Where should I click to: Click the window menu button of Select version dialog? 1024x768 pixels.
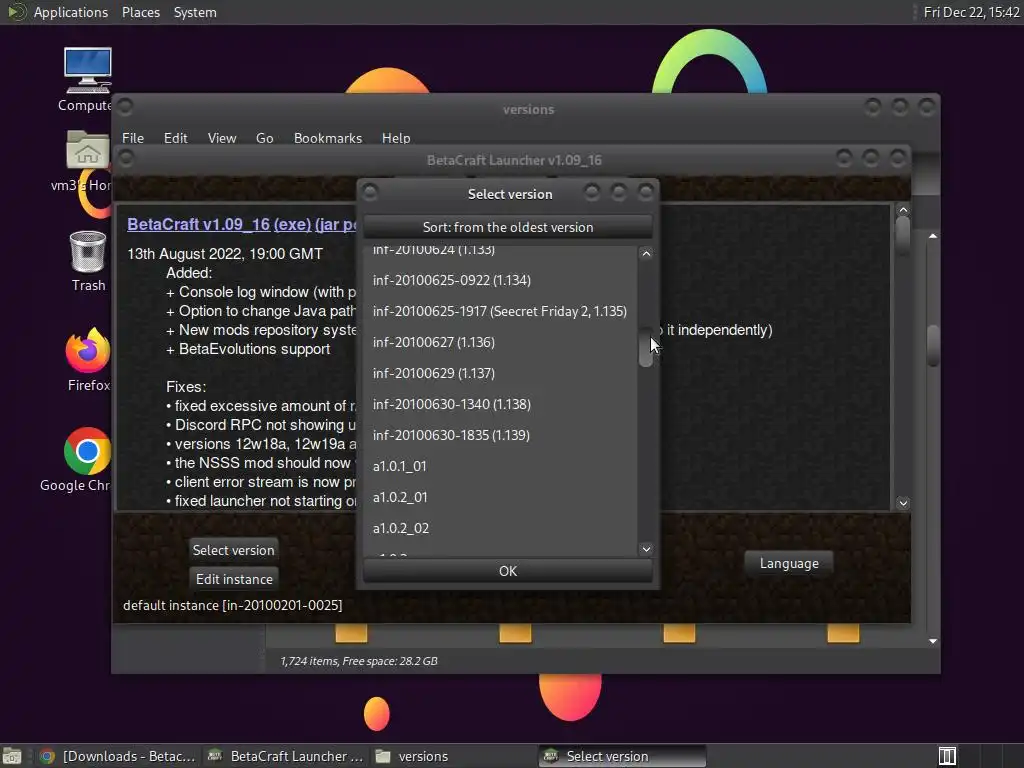tap(370, 192)
